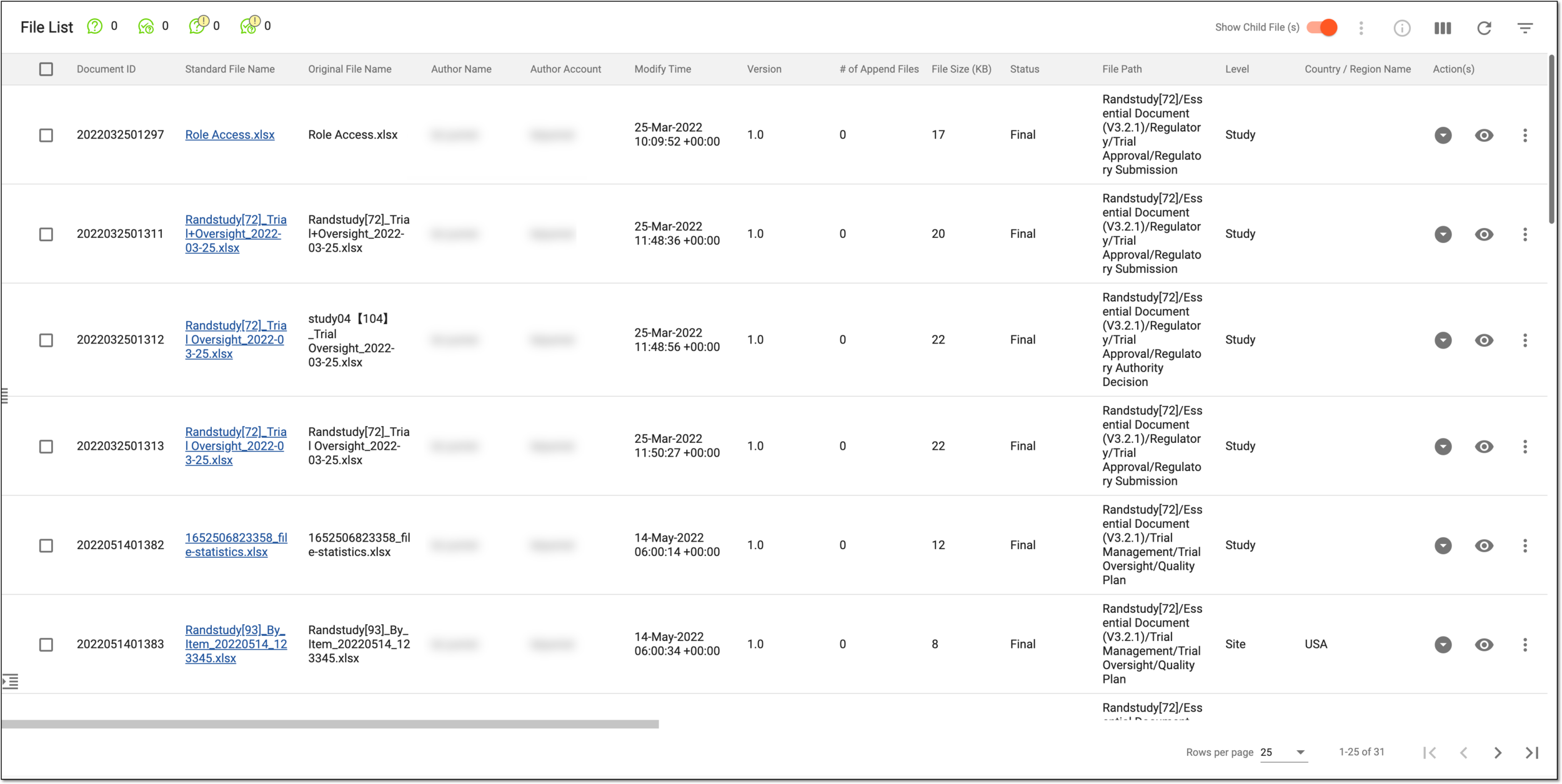Expand dropdown arrow for document 2022032501313

coord(1443,447)
